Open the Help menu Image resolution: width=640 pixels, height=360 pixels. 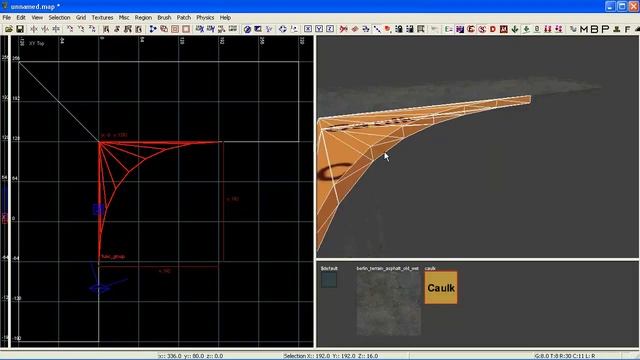(225, 18)
